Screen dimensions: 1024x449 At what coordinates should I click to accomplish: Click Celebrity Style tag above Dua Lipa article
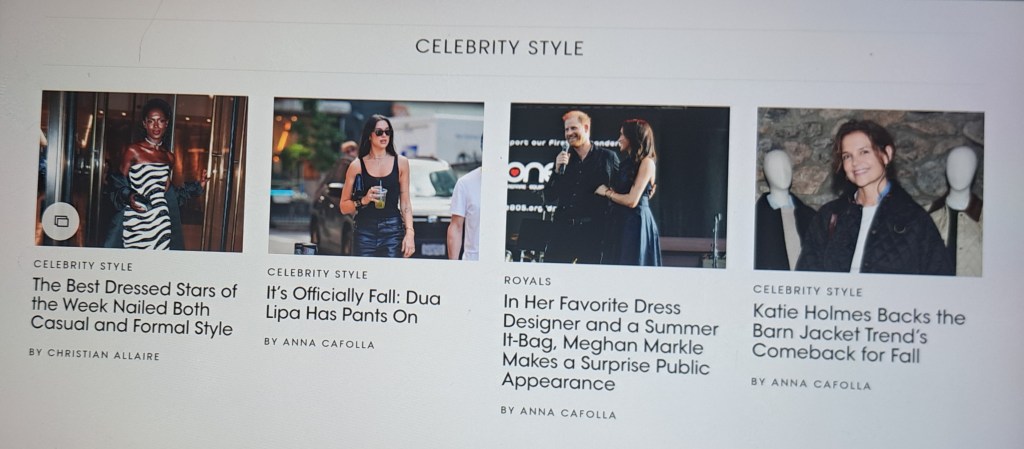tap(317, 274)
